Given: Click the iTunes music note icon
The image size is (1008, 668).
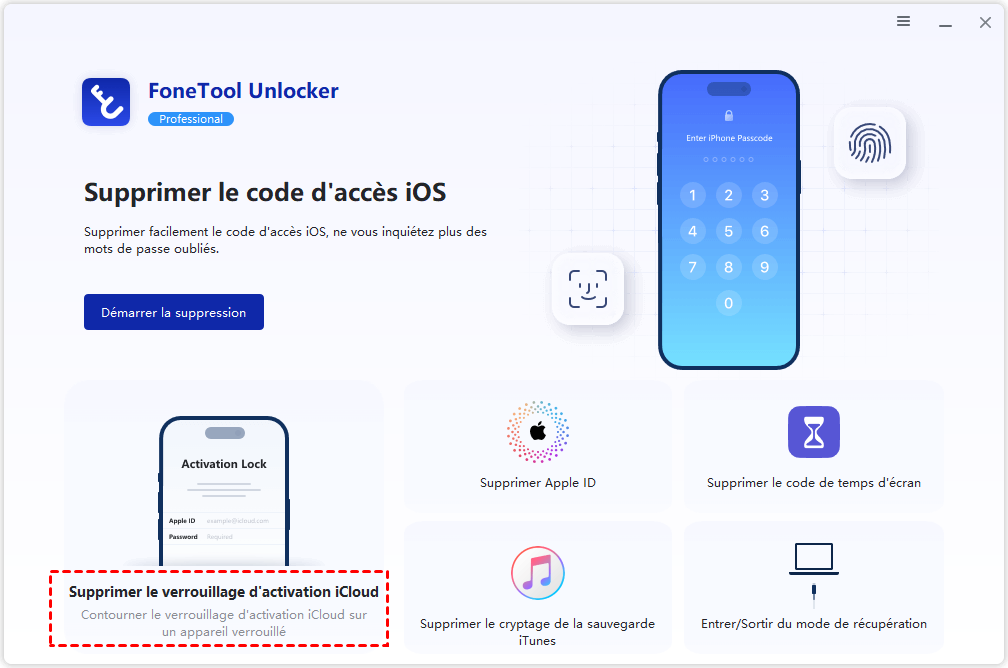Looking at the screenshot, I should coord(538,573).
